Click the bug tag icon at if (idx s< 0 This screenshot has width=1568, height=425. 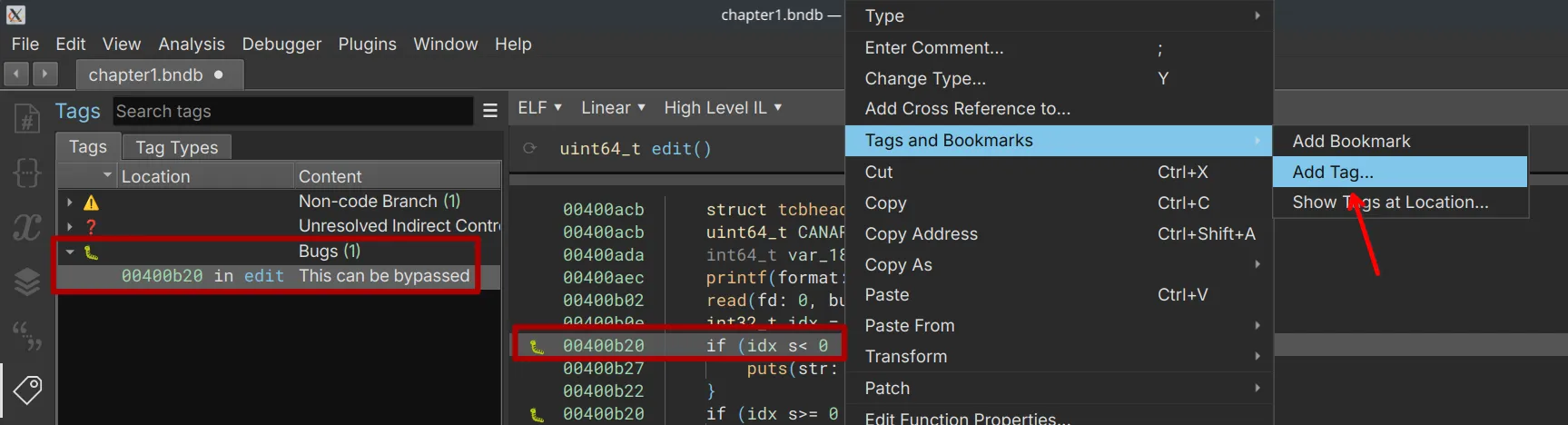537,346
